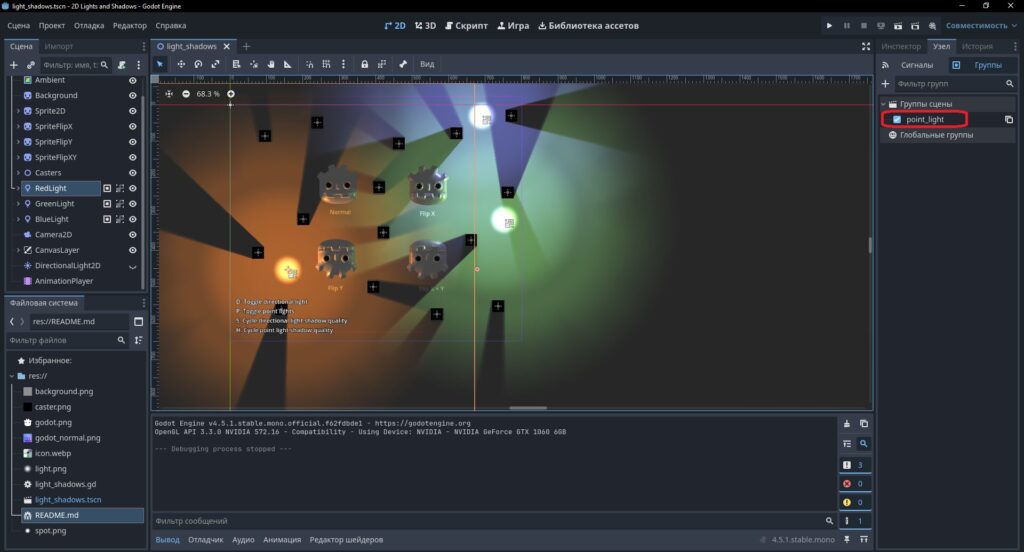Click the copy icon beside point_light group
This screenshot has width=1024, height=552.
(x=1009, y=120)
